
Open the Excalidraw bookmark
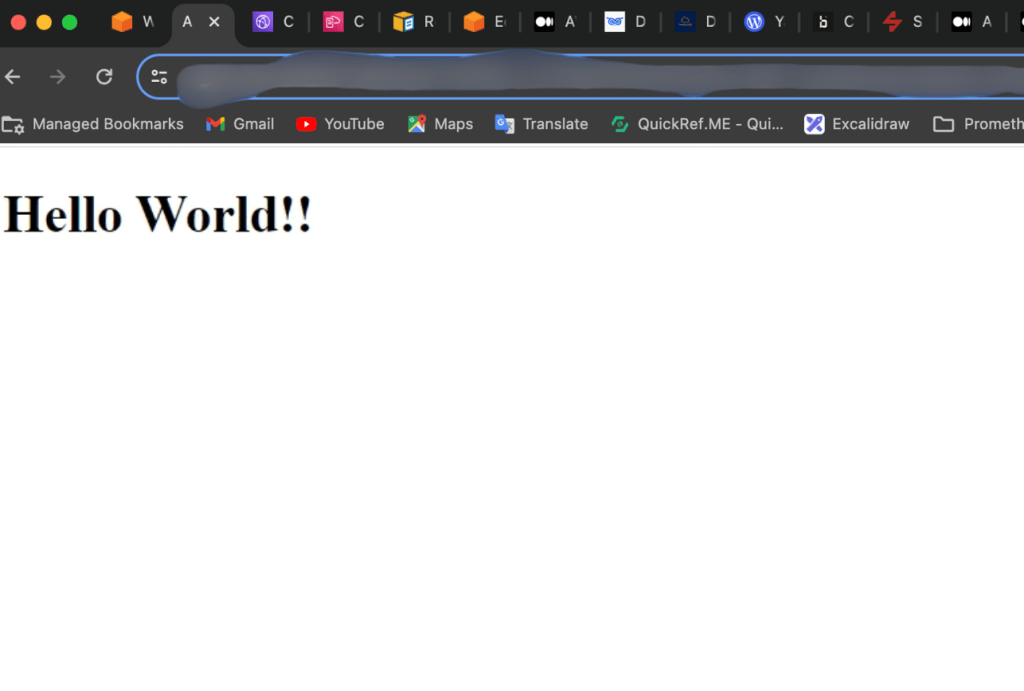click(857, 124)
